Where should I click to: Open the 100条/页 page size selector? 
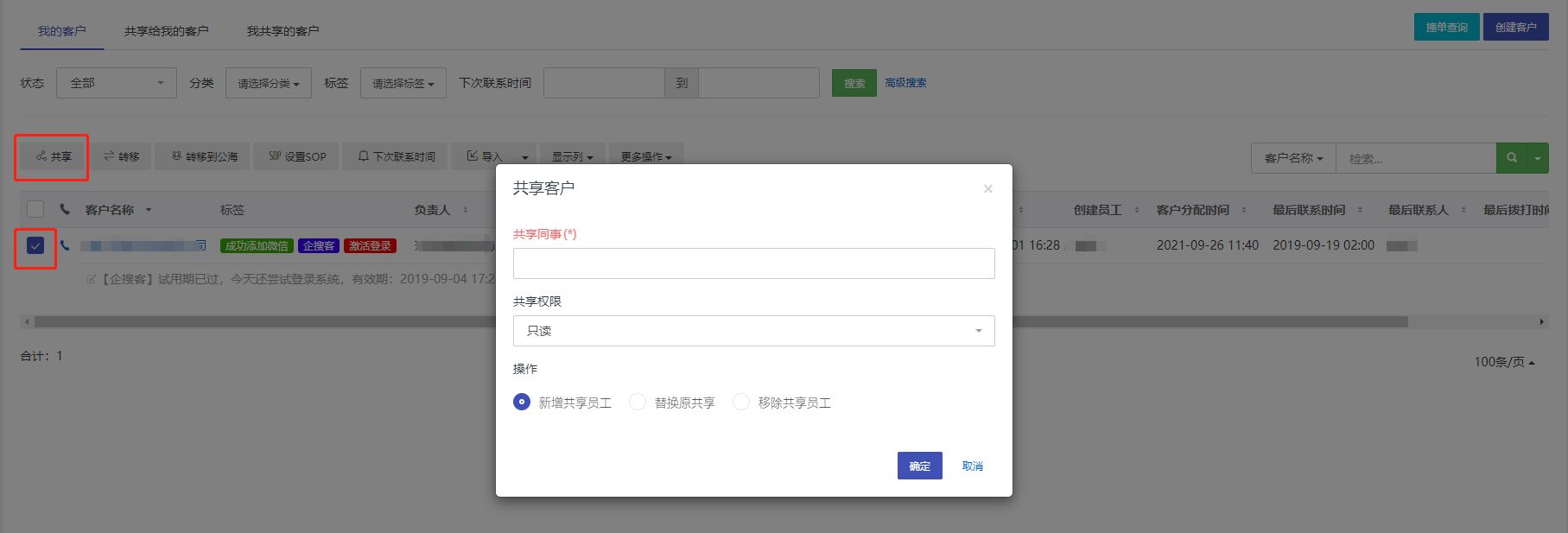tap(1504, 362)
